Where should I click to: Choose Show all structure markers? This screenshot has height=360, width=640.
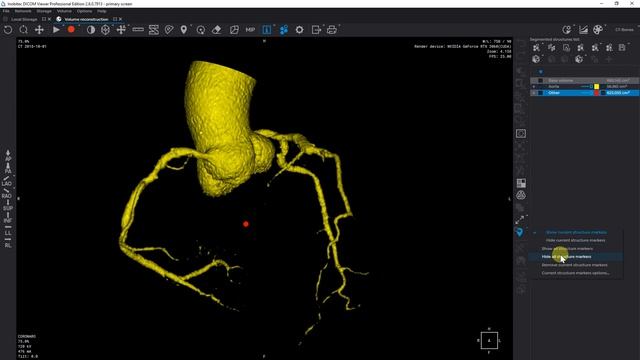coord(567,249)
